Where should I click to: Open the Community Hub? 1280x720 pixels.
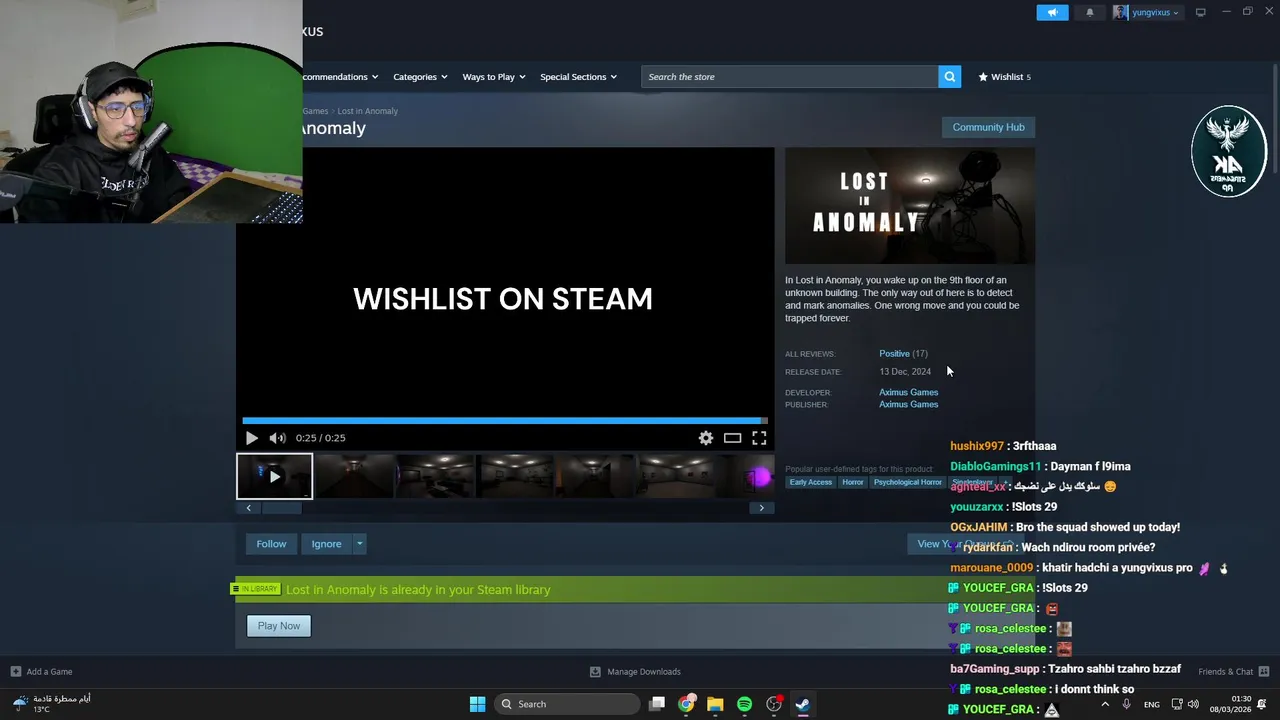coord(988,127)
